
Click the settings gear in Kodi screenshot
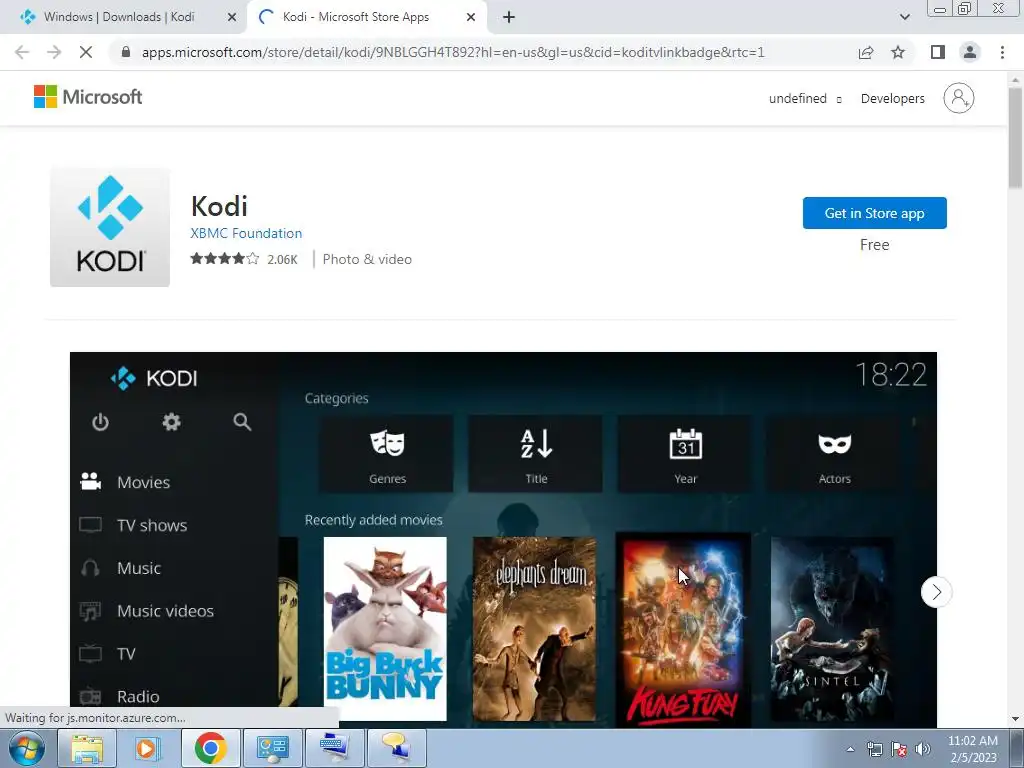click(171, 422)
